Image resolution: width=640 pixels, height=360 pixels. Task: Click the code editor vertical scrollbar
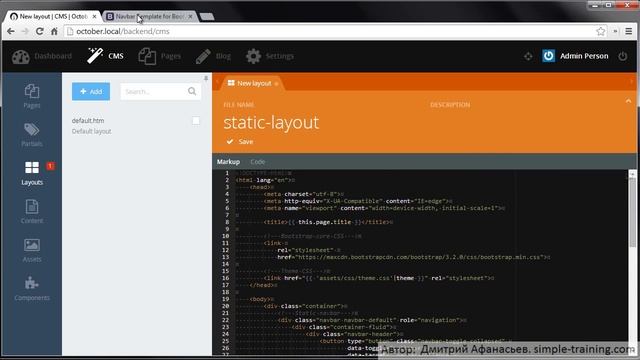pos(632,212)
